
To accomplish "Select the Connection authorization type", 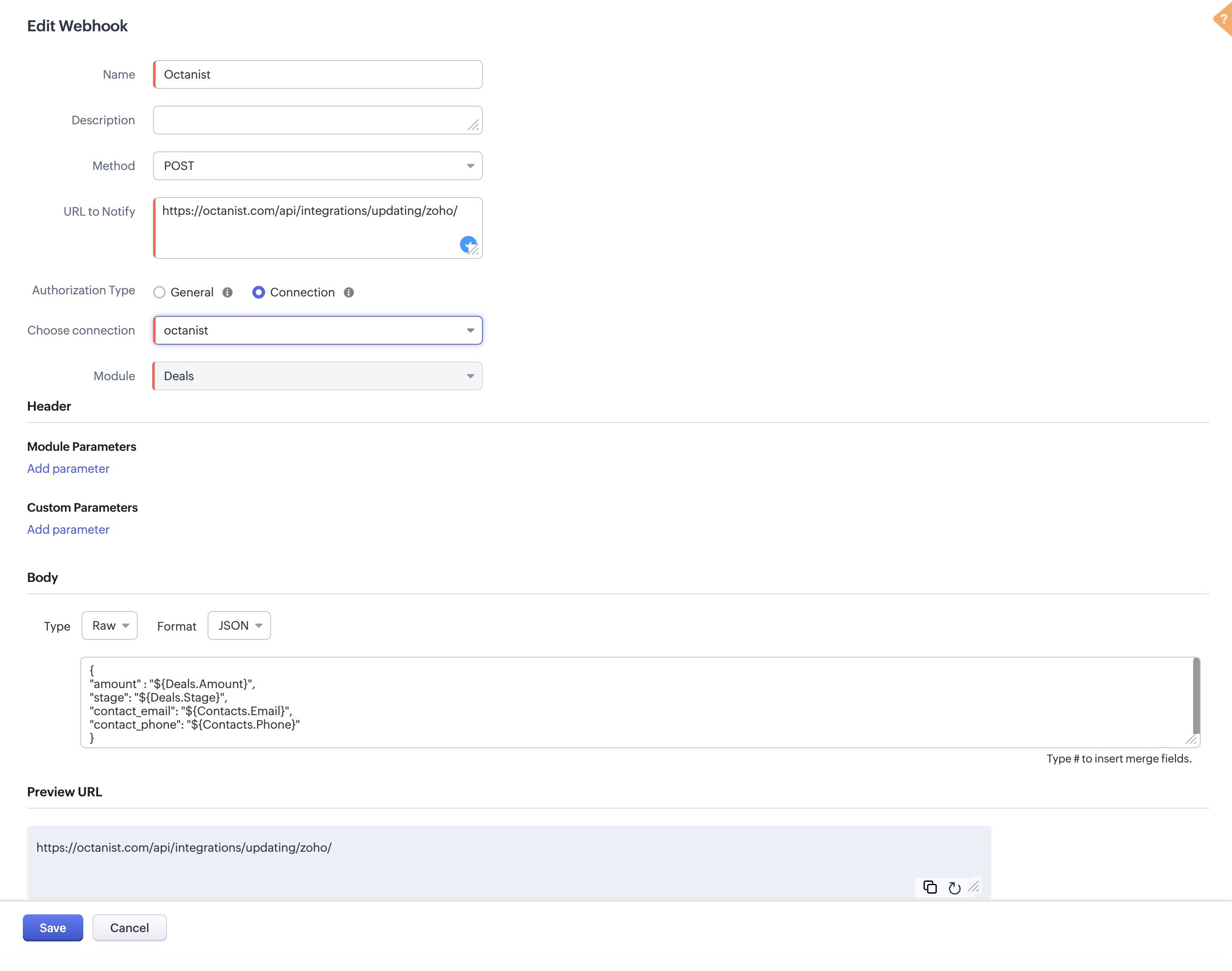I will (x=259, y=292).
